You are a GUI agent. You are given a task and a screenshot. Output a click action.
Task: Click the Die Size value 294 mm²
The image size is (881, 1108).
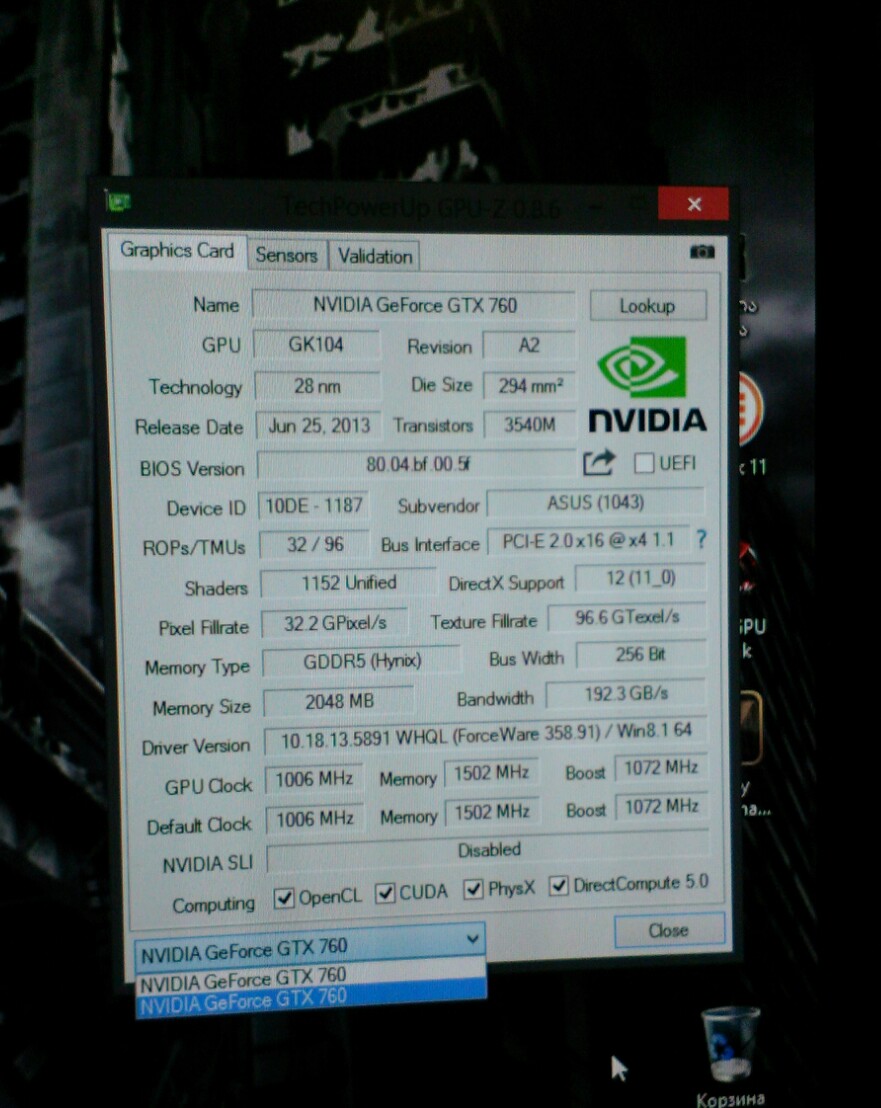point(529,385)
